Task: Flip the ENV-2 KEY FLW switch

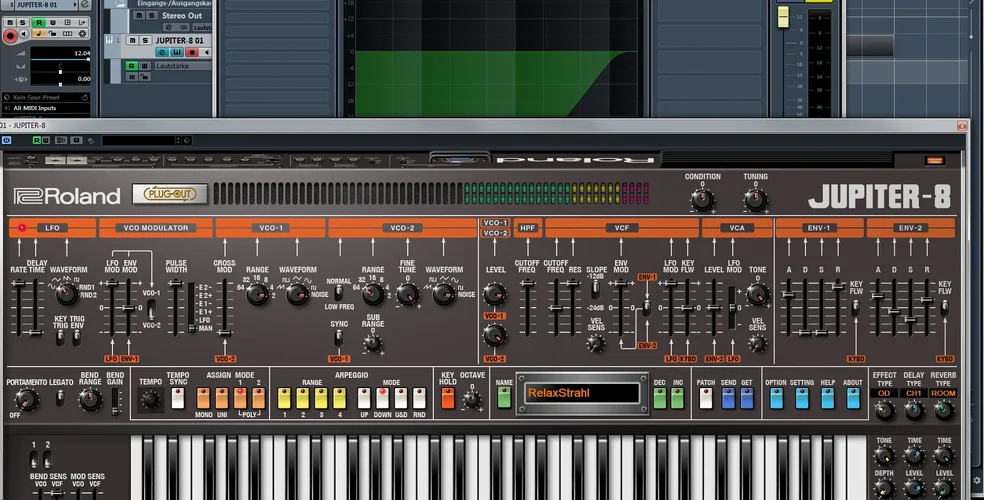Action: pos(944,307)
